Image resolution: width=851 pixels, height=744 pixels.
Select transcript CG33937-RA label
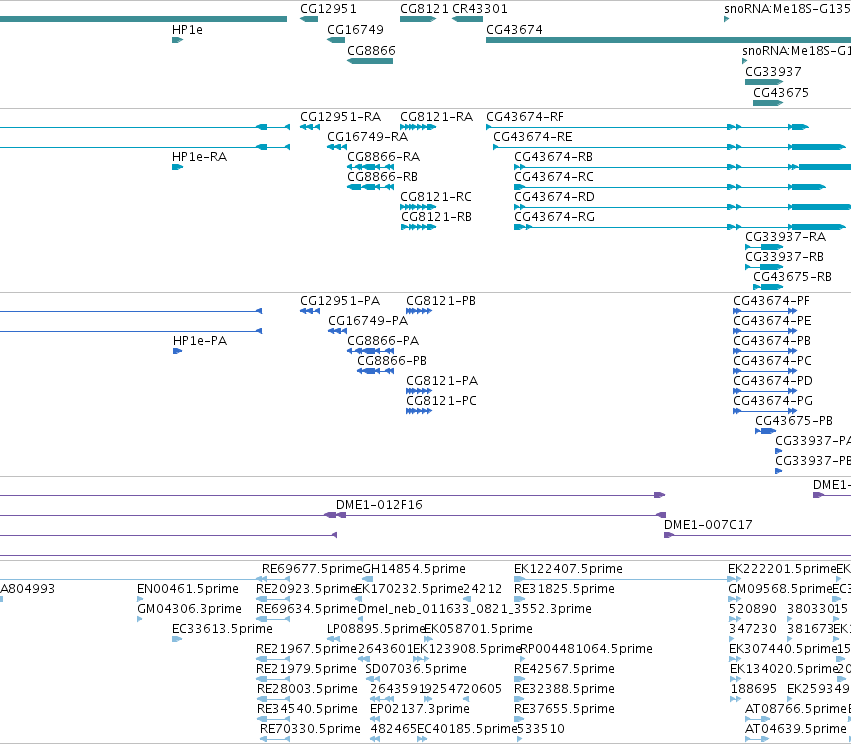(785, 237)
